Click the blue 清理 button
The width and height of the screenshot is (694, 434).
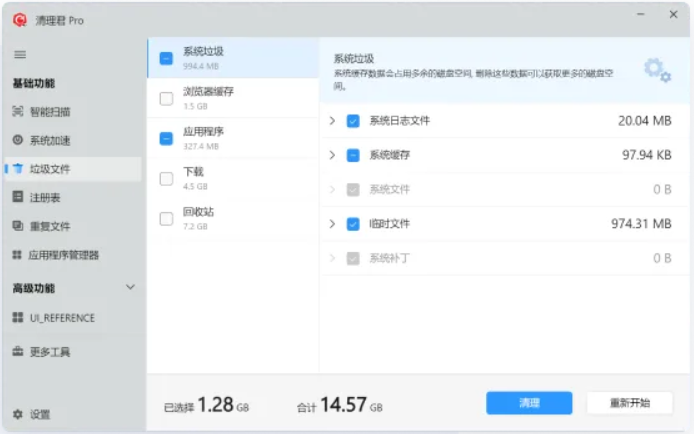[x=529, y=403]
